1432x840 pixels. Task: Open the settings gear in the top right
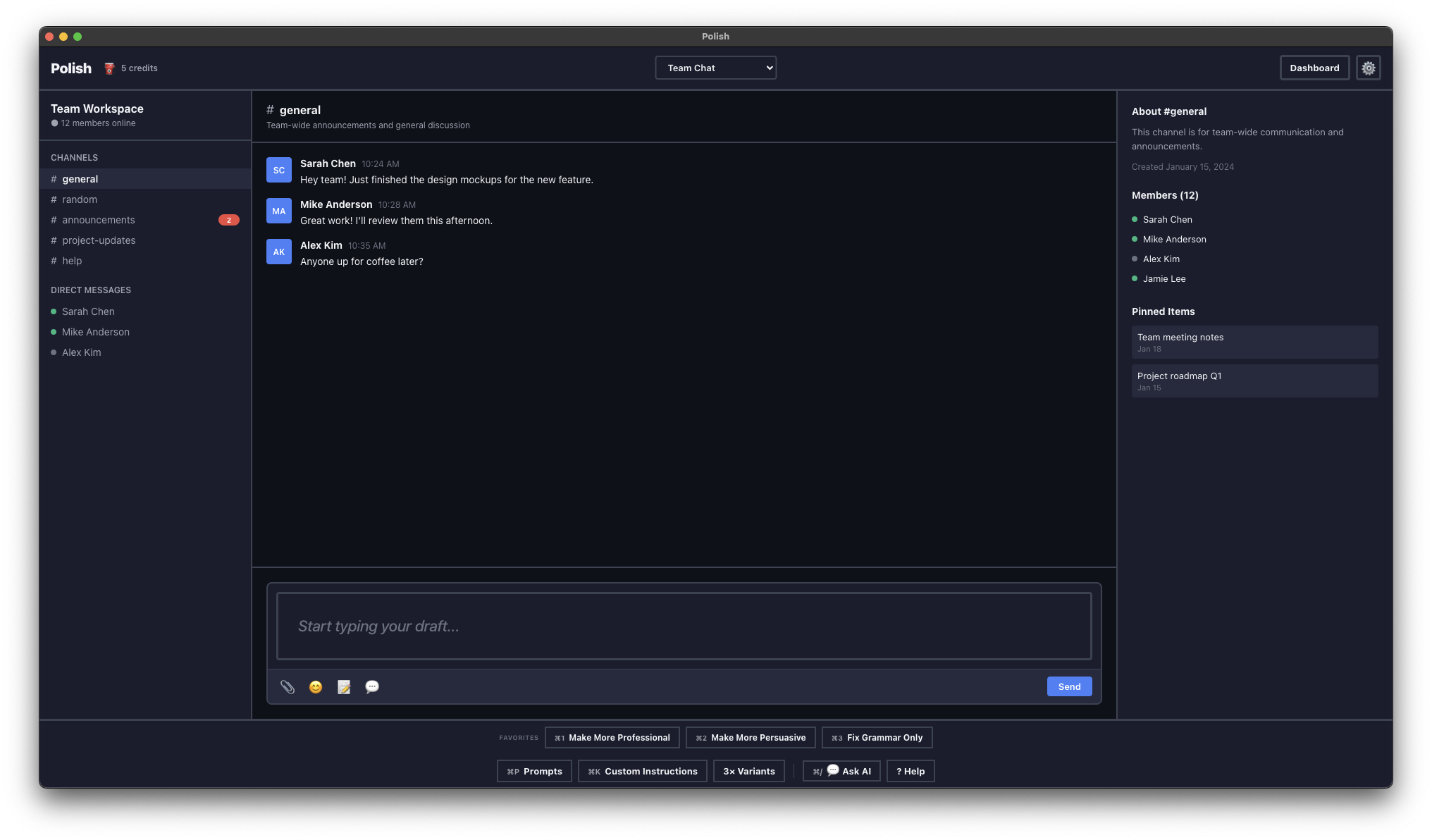pyautogui.click(x=1369, y=68)
